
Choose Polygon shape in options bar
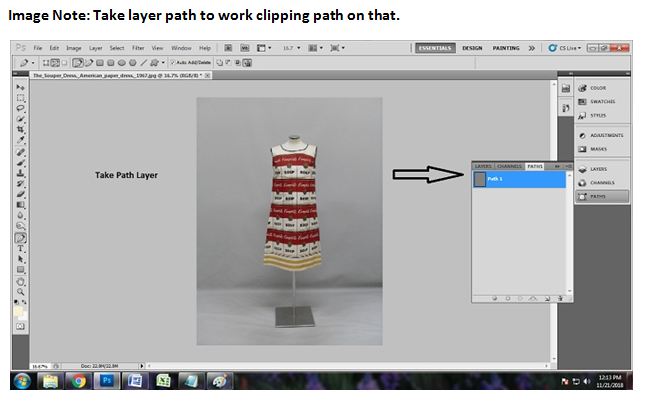coord(133,63)
